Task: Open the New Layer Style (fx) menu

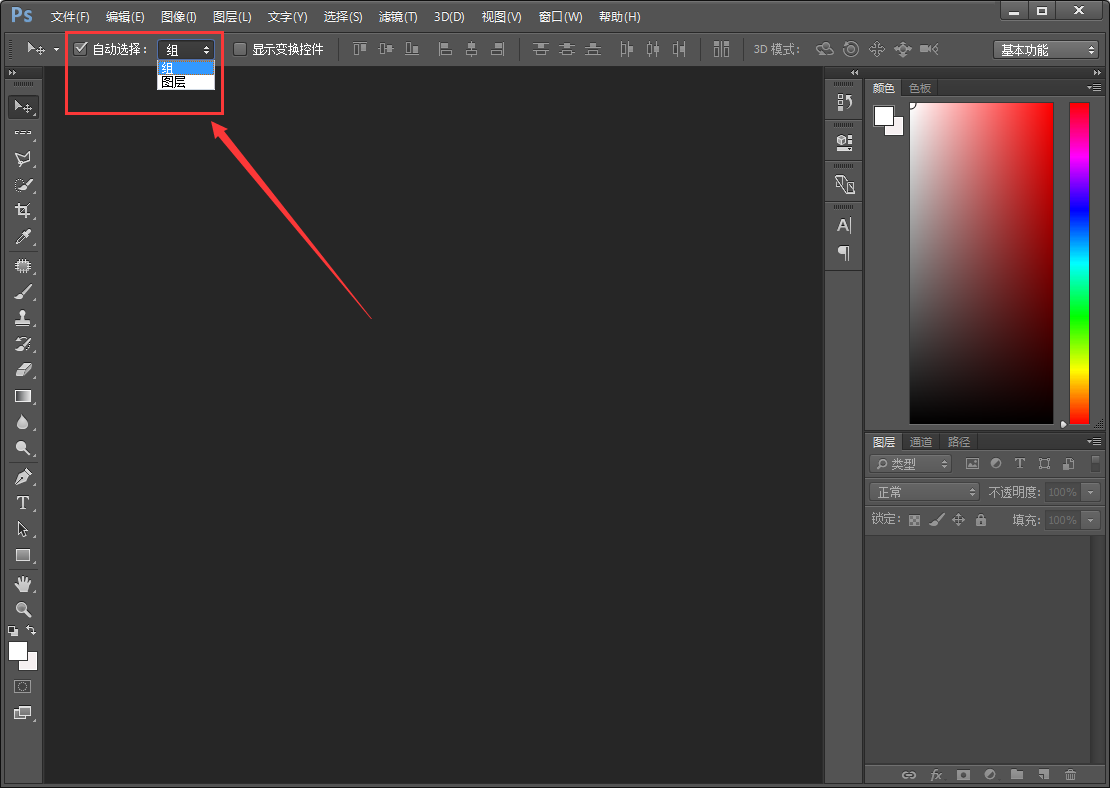Action: (x=935, y=774)
